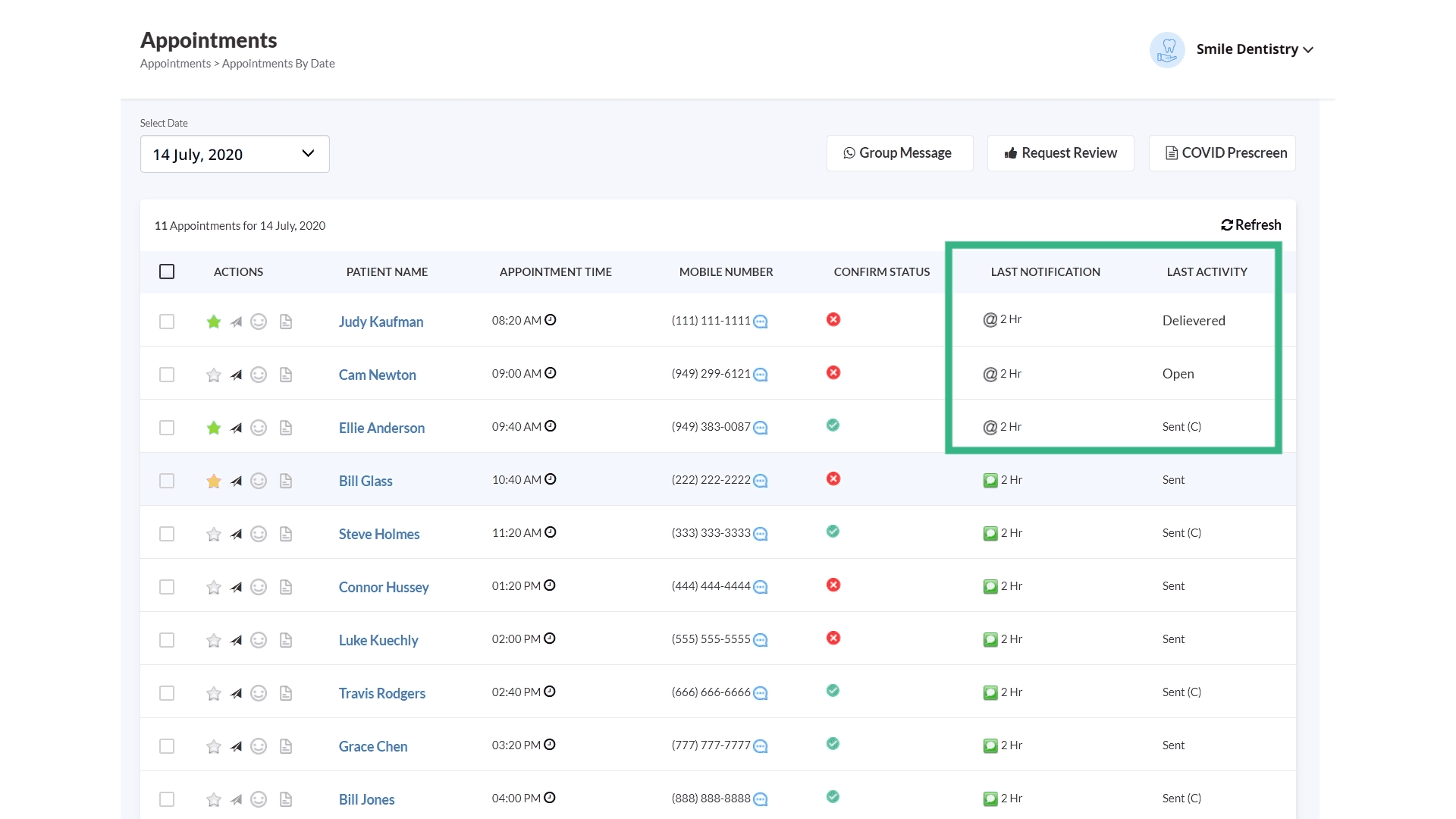Screen dimensions: 1456x819
Task: Click the chat bubble icon beside (777) 777-7777
Action: point(761,746)
